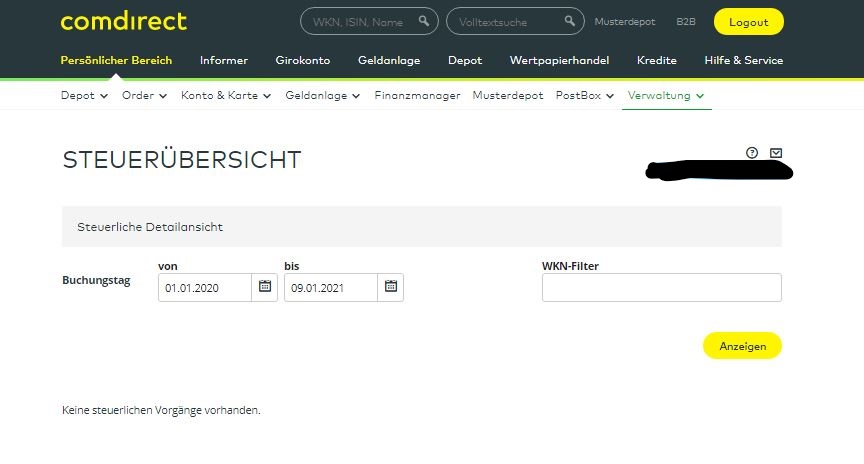Open the Wertpapierhandel main tab
Image resolution: width=864 pixels, height=464 pixels.
coord(559,60)
